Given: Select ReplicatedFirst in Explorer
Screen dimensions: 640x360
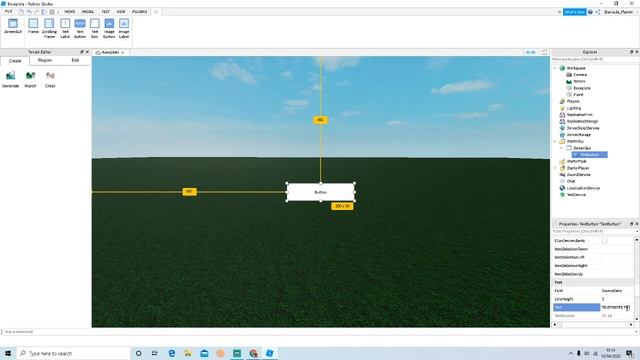Looking at the screenshot, I should coord(579,115).
